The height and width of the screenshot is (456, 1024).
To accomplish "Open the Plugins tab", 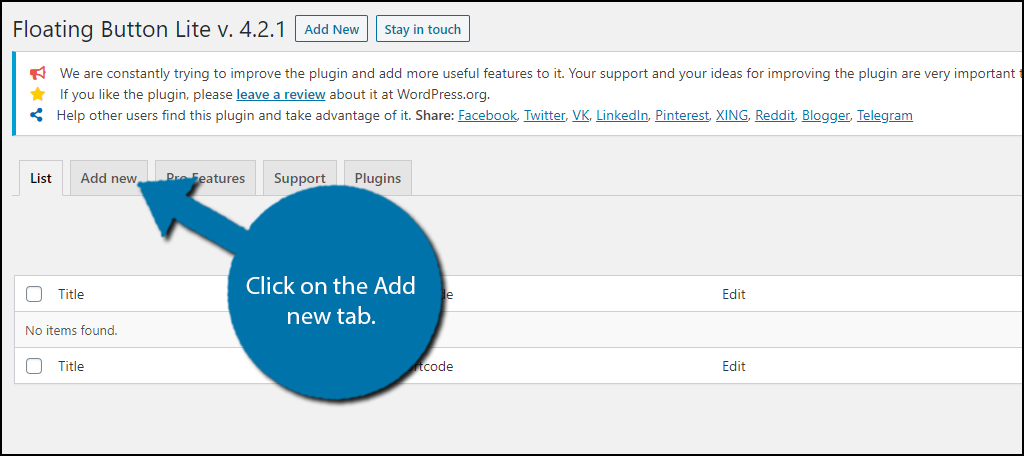I will (x=378, y=178).
